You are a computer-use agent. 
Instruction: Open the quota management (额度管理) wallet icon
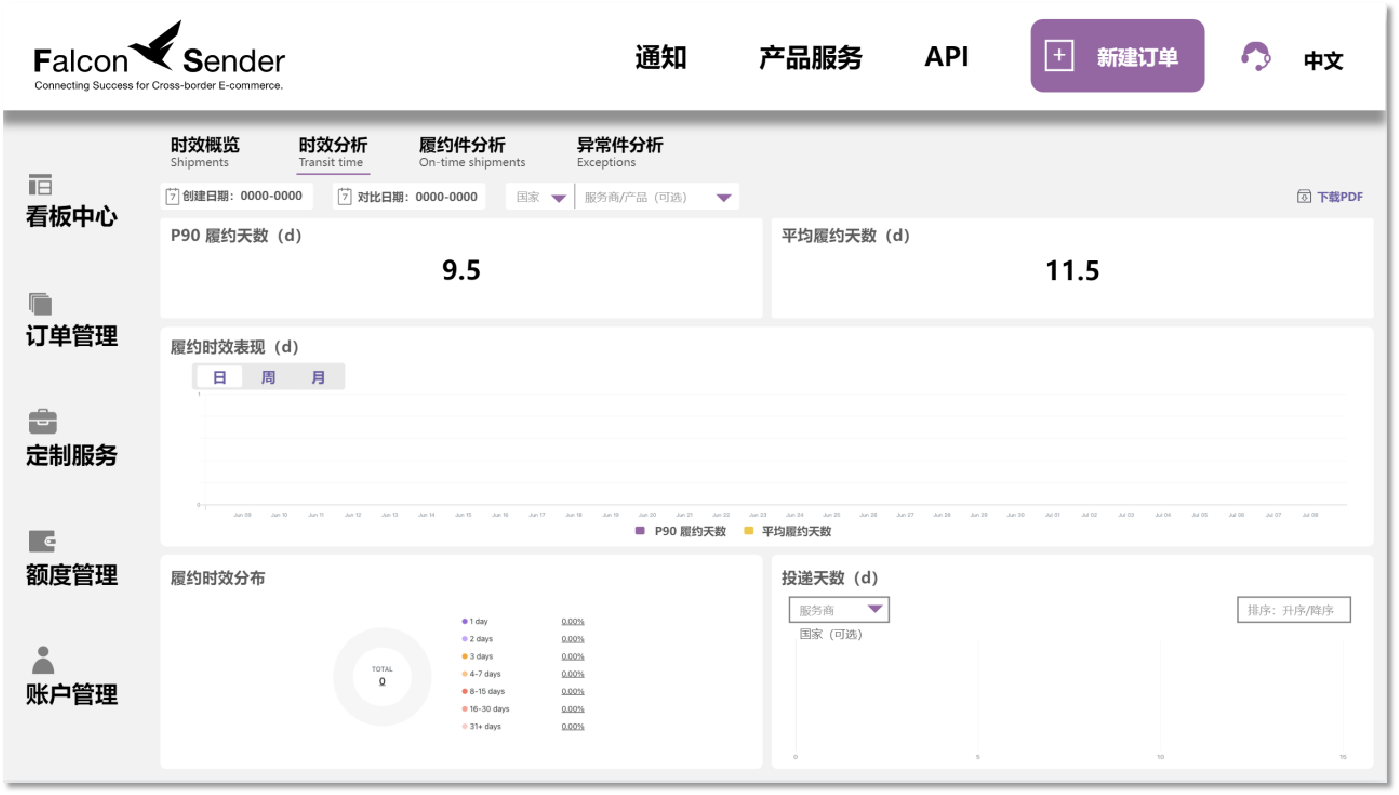[x=42, y=541]
